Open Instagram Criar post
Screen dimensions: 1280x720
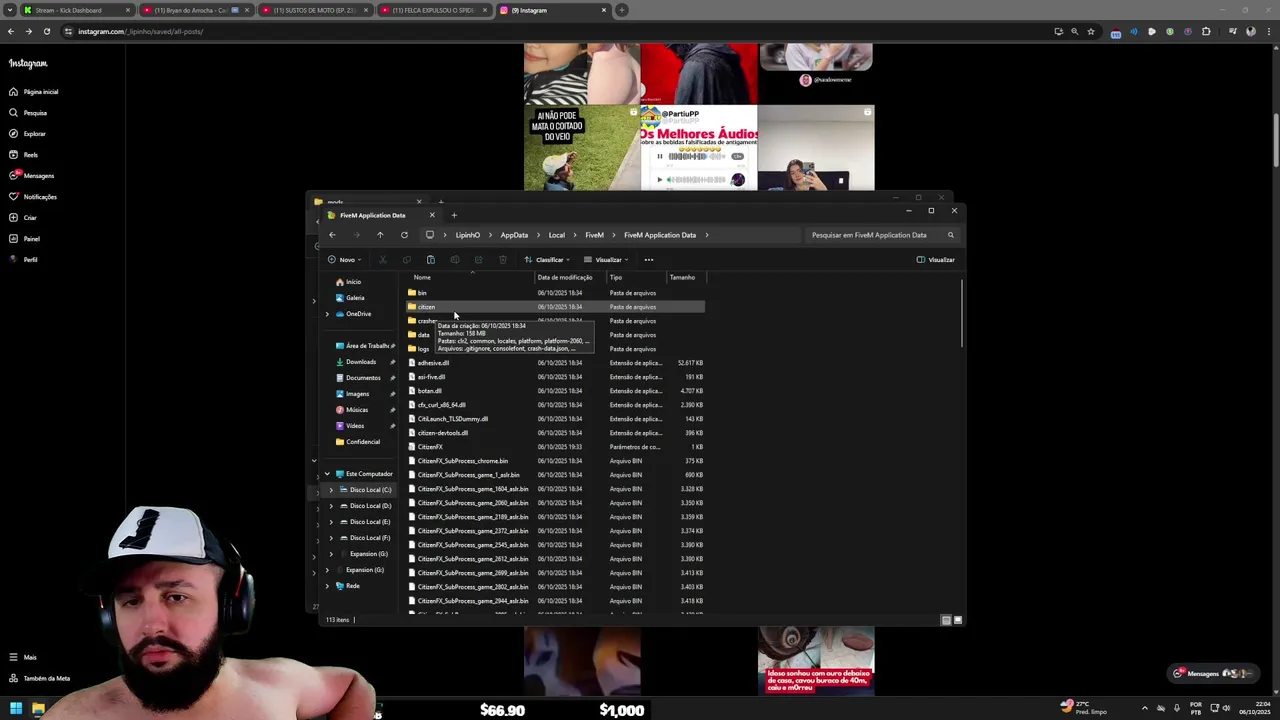[x=23, y=218]
